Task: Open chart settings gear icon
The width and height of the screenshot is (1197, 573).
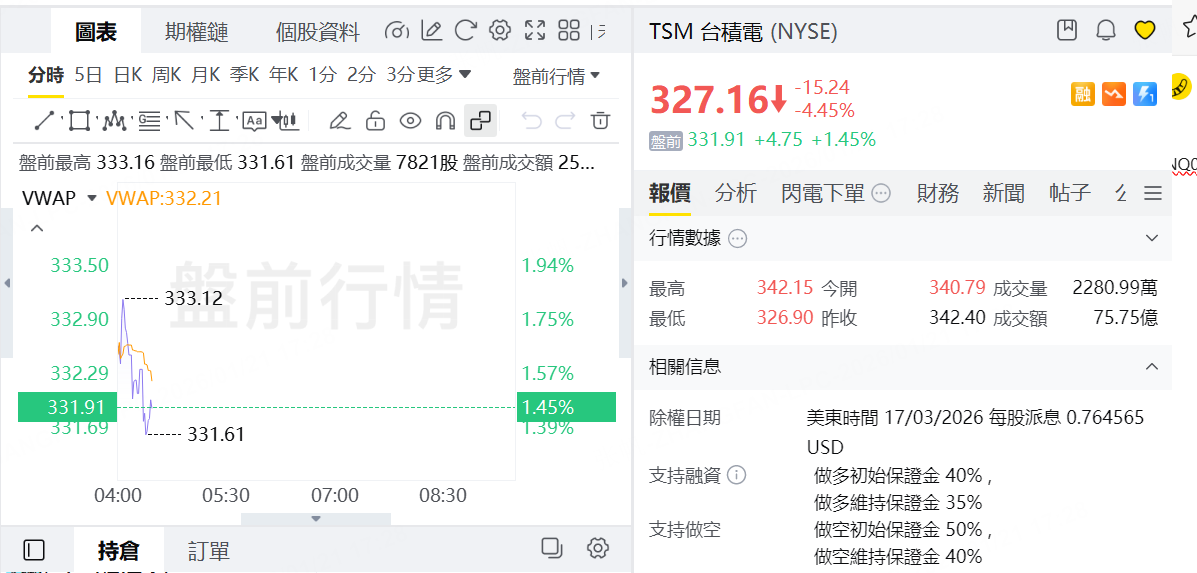Action: [x=499, y=31]
